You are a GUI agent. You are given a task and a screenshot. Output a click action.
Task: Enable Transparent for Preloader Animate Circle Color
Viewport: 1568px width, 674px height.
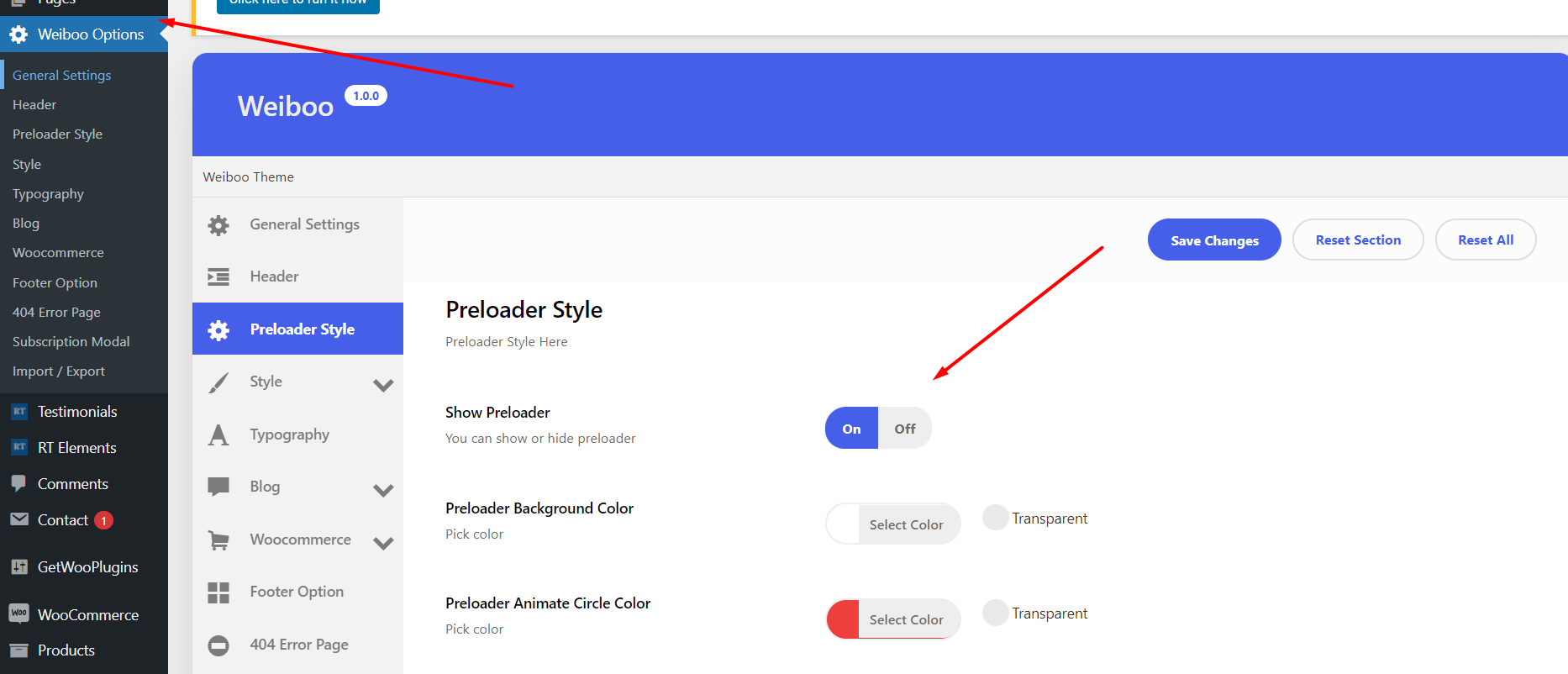tap(996, 613)
